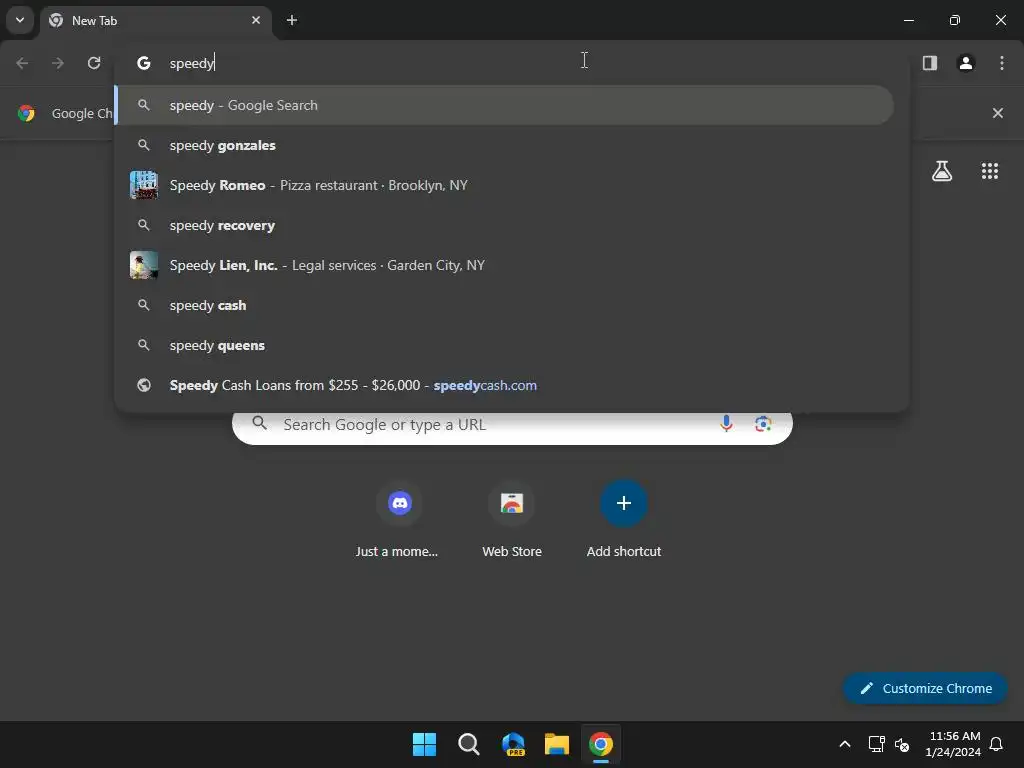Open File Explorer from taskbar
This screenshot has height=768, width=1024.
pyautogui.click(x=557, y=744)
